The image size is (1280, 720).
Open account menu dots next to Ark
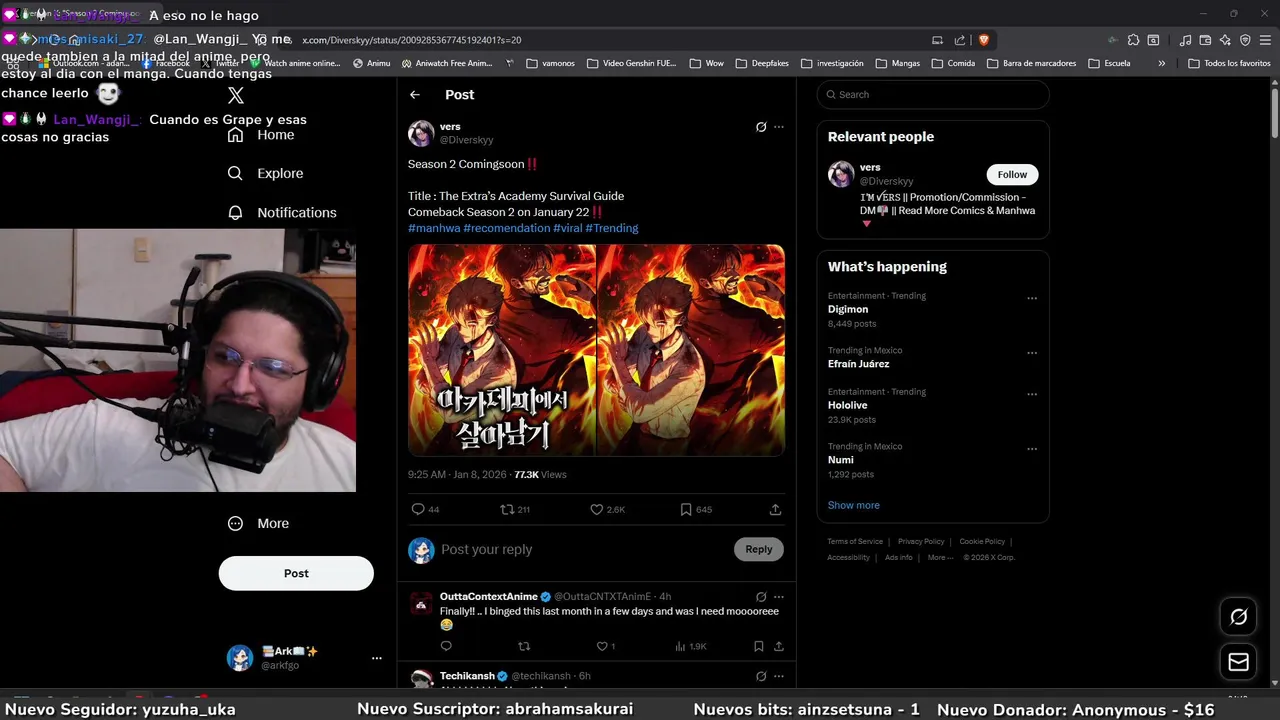click(x=377, y=658)
